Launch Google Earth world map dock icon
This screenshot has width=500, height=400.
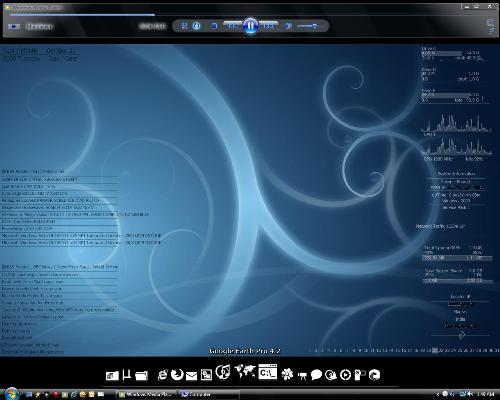pyautogui.click(x=245, y=372)
